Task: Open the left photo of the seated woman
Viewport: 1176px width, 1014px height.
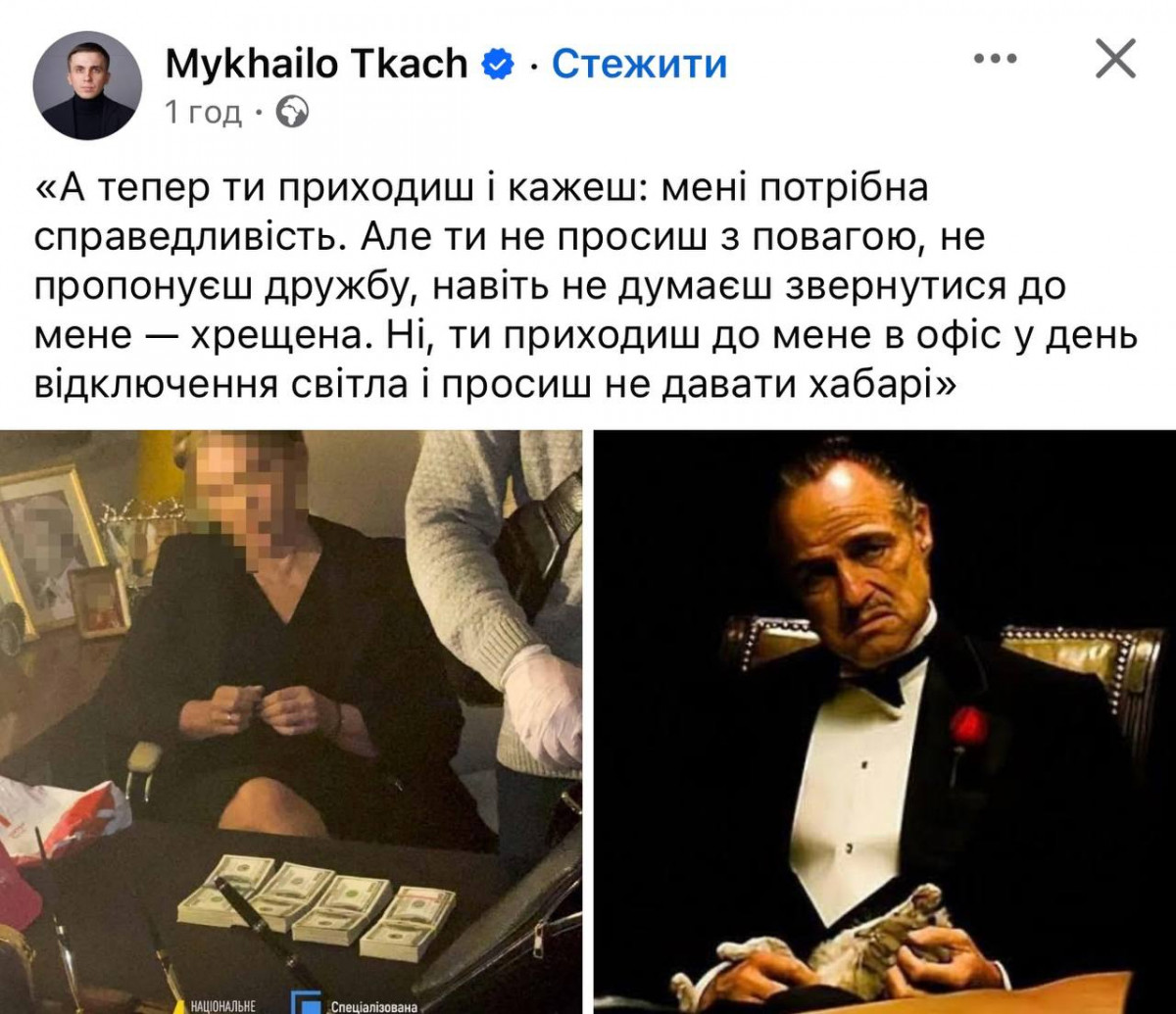Action: click(x=291, y=722)
